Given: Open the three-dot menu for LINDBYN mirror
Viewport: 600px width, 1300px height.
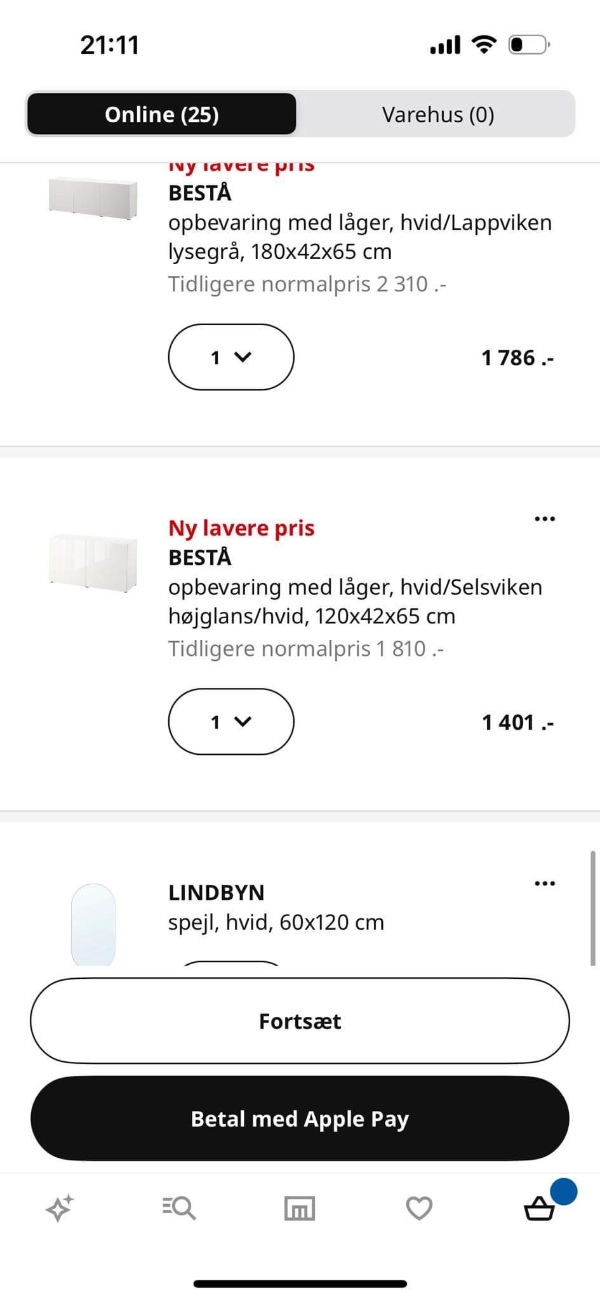Looking at the screenshot, I should (x=545, y=883).
